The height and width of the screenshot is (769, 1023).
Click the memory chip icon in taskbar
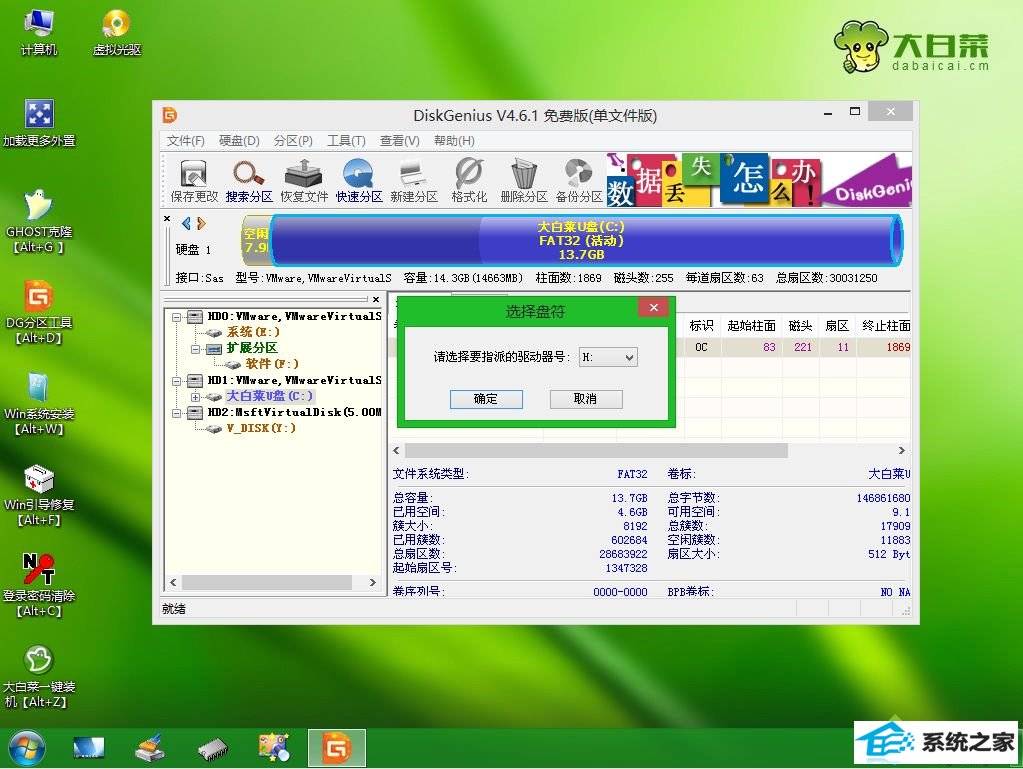[213, 749]
